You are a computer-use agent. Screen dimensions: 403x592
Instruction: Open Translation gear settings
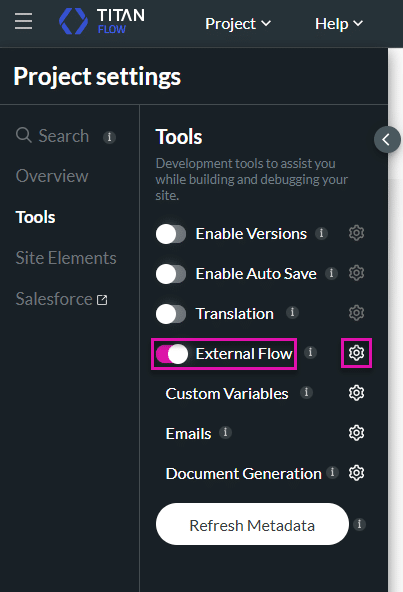coord(356,313)
